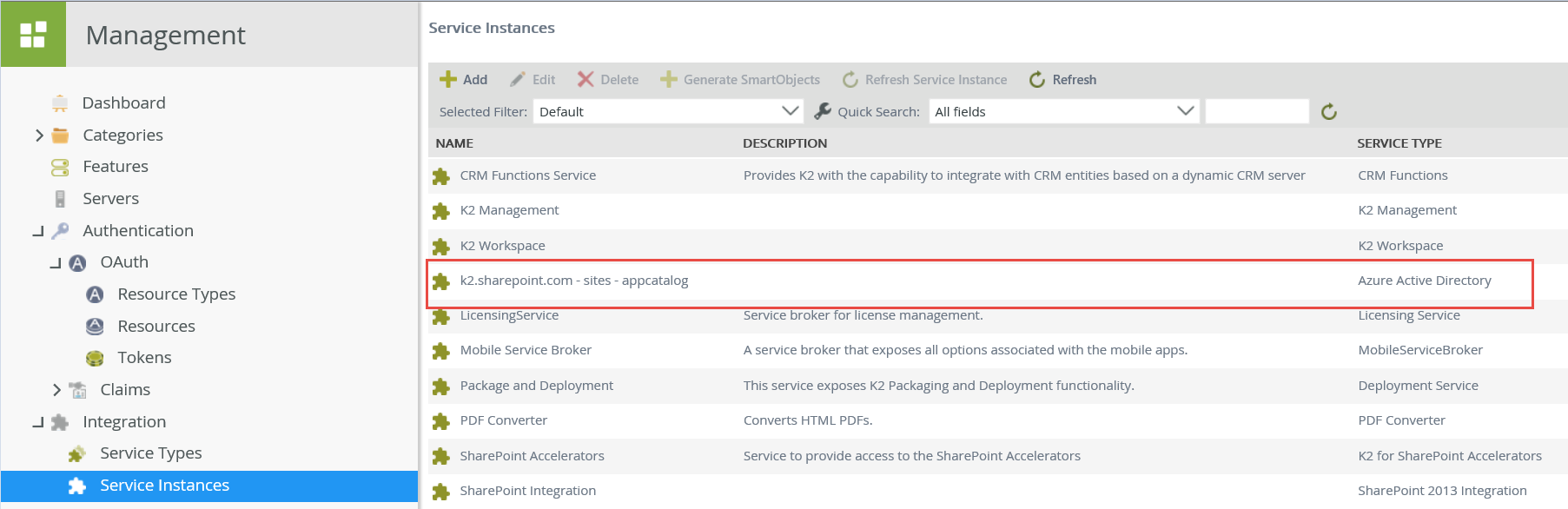Screen dimensions: 1568x509
Task: Expand the Claims tree node
Action: point(56,390)
